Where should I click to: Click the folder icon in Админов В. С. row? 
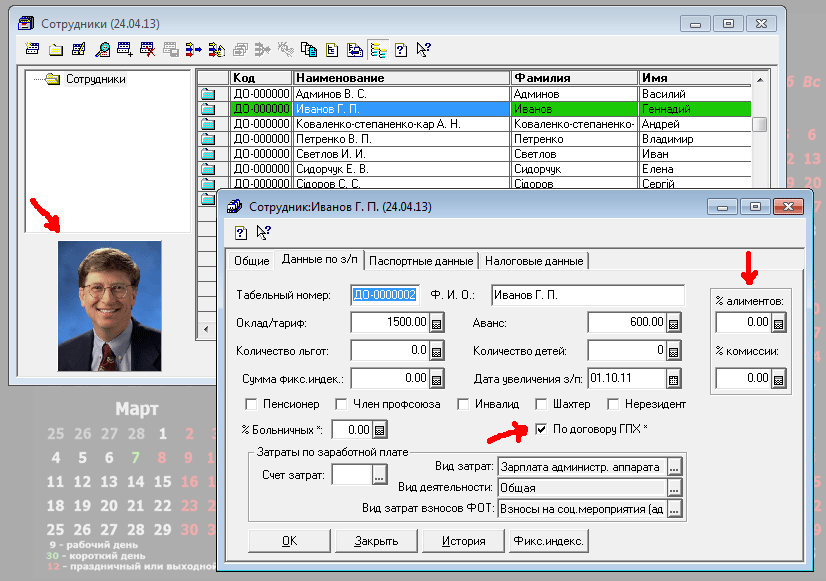click(208, 94)
